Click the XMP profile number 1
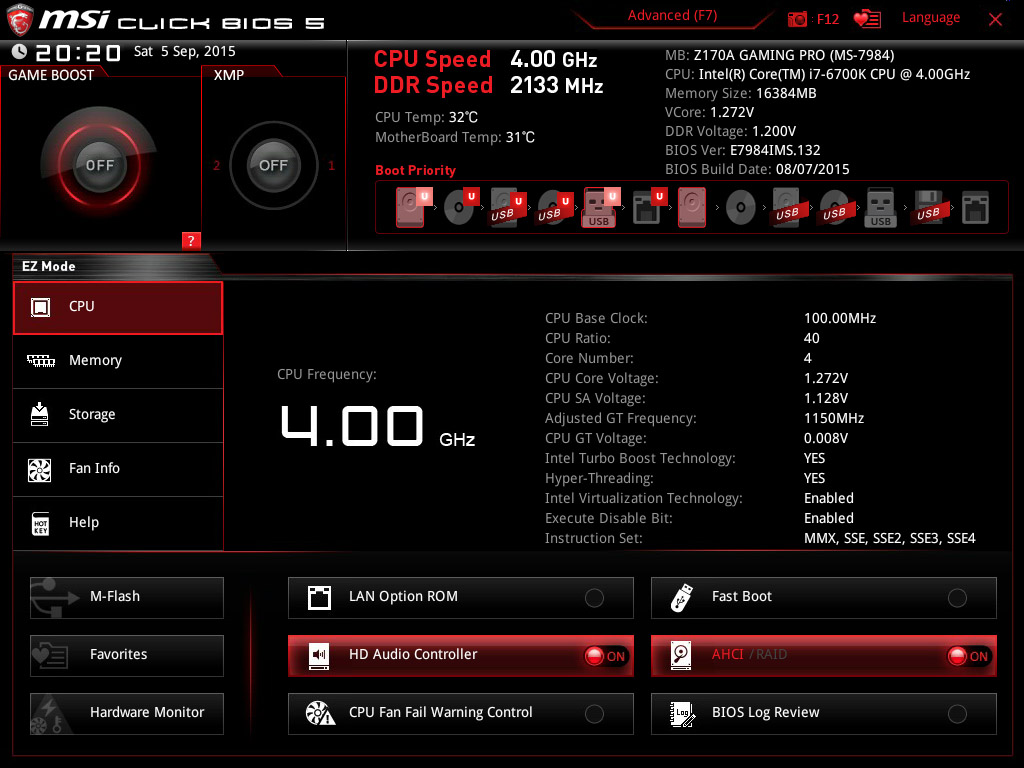Viewport: 1024px width, 768px height. click(331, 166)
